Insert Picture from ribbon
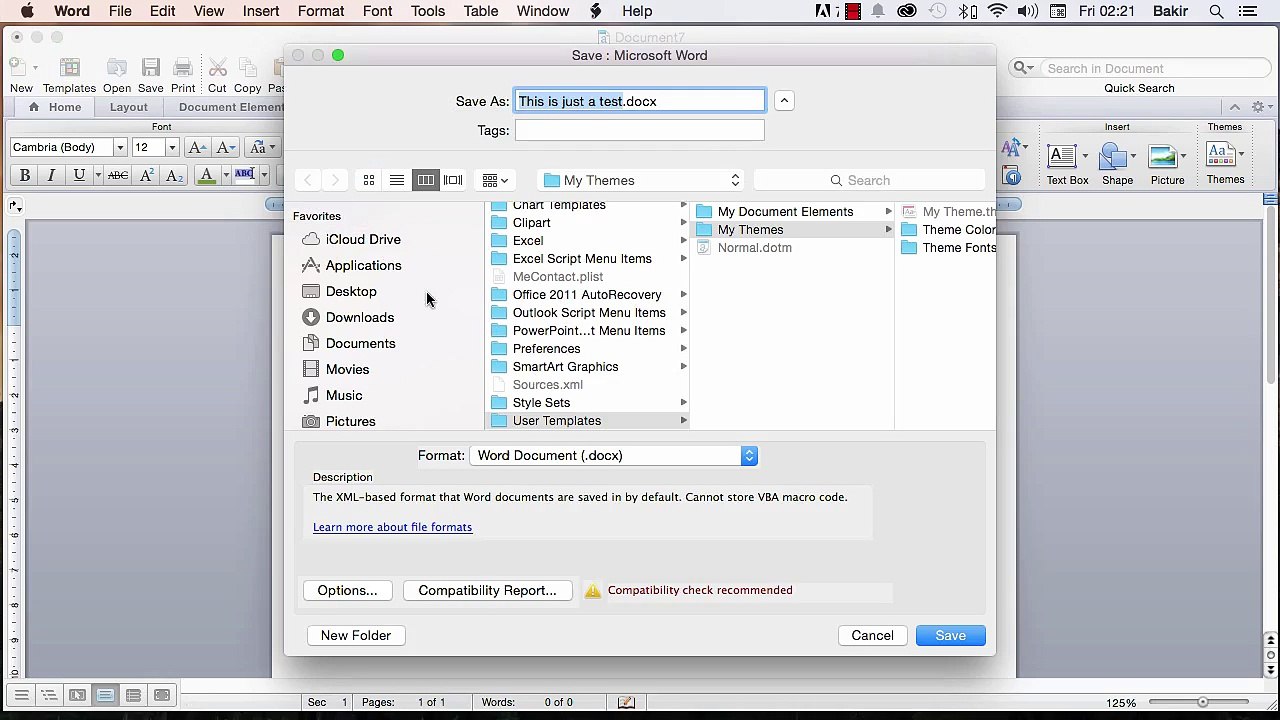 click(x=1167, y=164)
